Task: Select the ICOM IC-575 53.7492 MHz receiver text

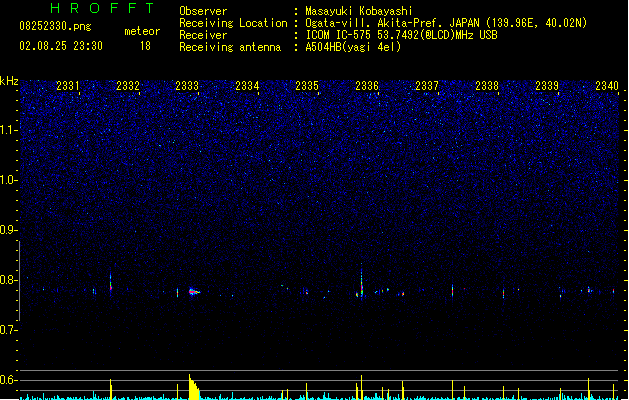Action: point(401,35)
